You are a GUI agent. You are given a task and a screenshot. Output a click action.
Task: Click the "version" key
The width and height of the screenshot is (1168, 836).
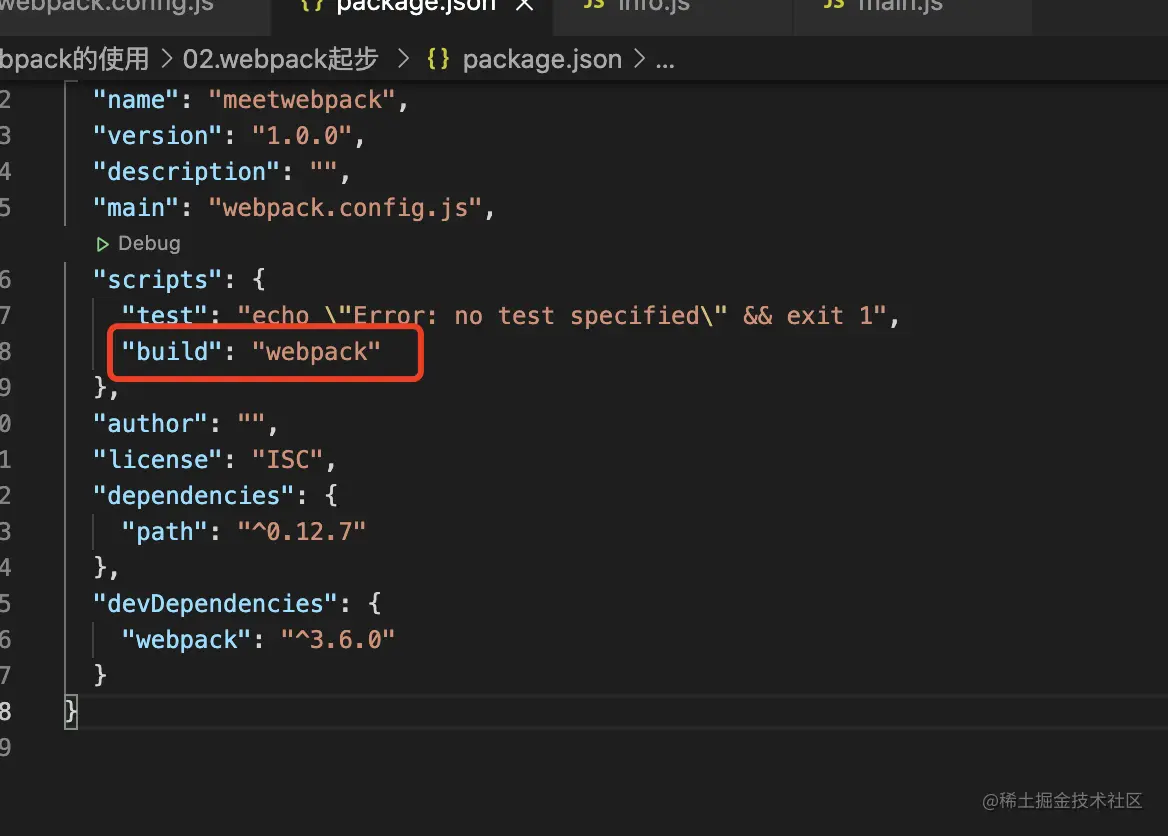(x=158, y=136)
